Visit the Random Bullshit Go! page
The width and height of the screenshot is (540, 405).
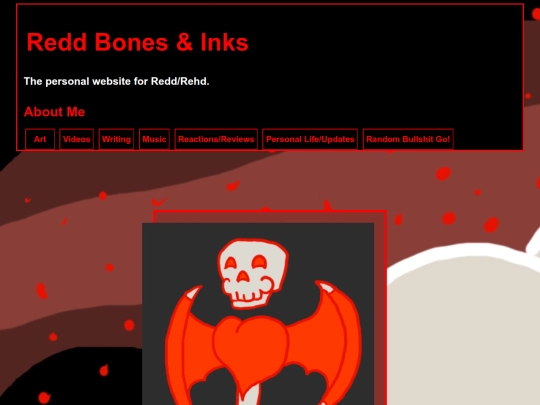(x=408, y=139)
